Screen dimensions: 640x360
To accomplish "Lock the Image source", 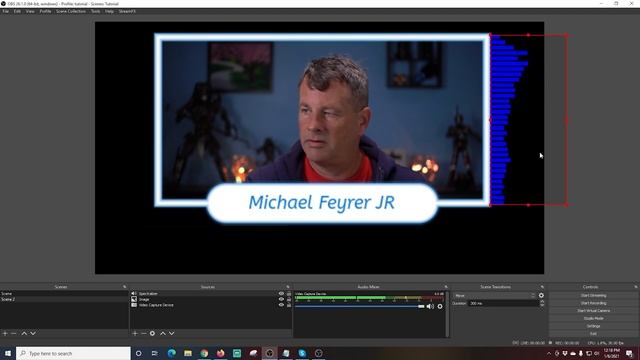I will pyautogui.click(x=289, y=299).
